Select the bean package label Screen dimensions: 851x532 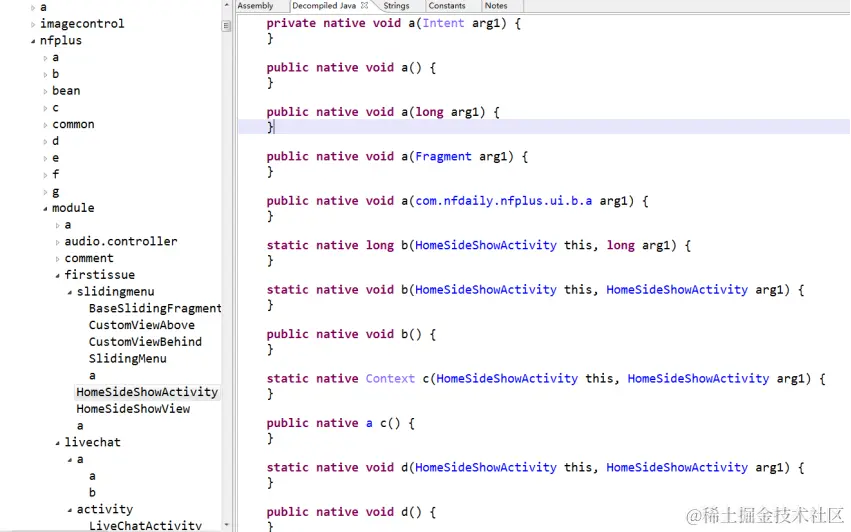click(x=66, y=91)
